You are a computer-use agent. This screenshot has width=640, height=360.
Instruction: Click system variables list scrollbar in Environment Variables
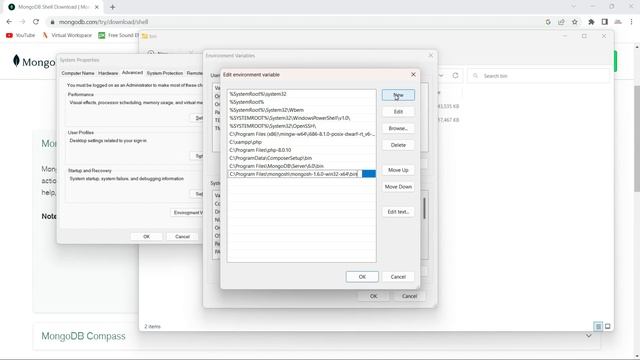(x=424, y=208)
